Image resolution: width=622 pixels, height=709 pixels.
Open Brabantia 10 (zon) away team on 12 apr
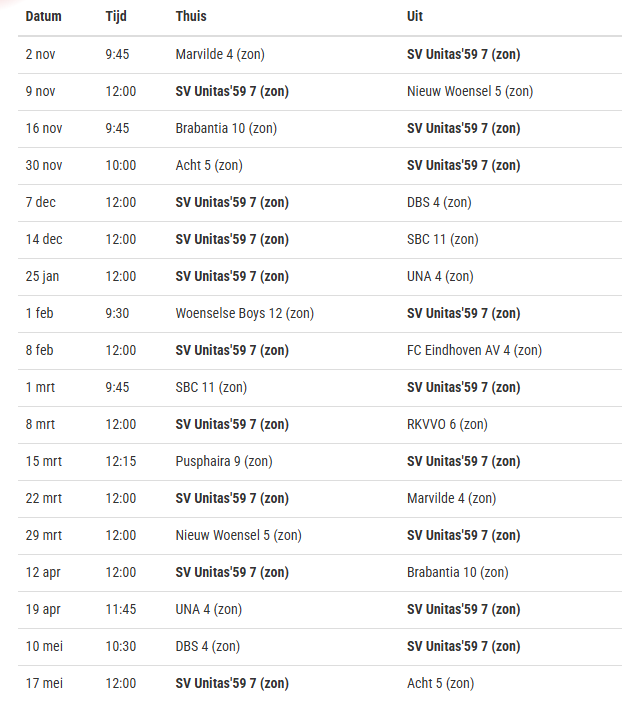click(x=457, y=572)
